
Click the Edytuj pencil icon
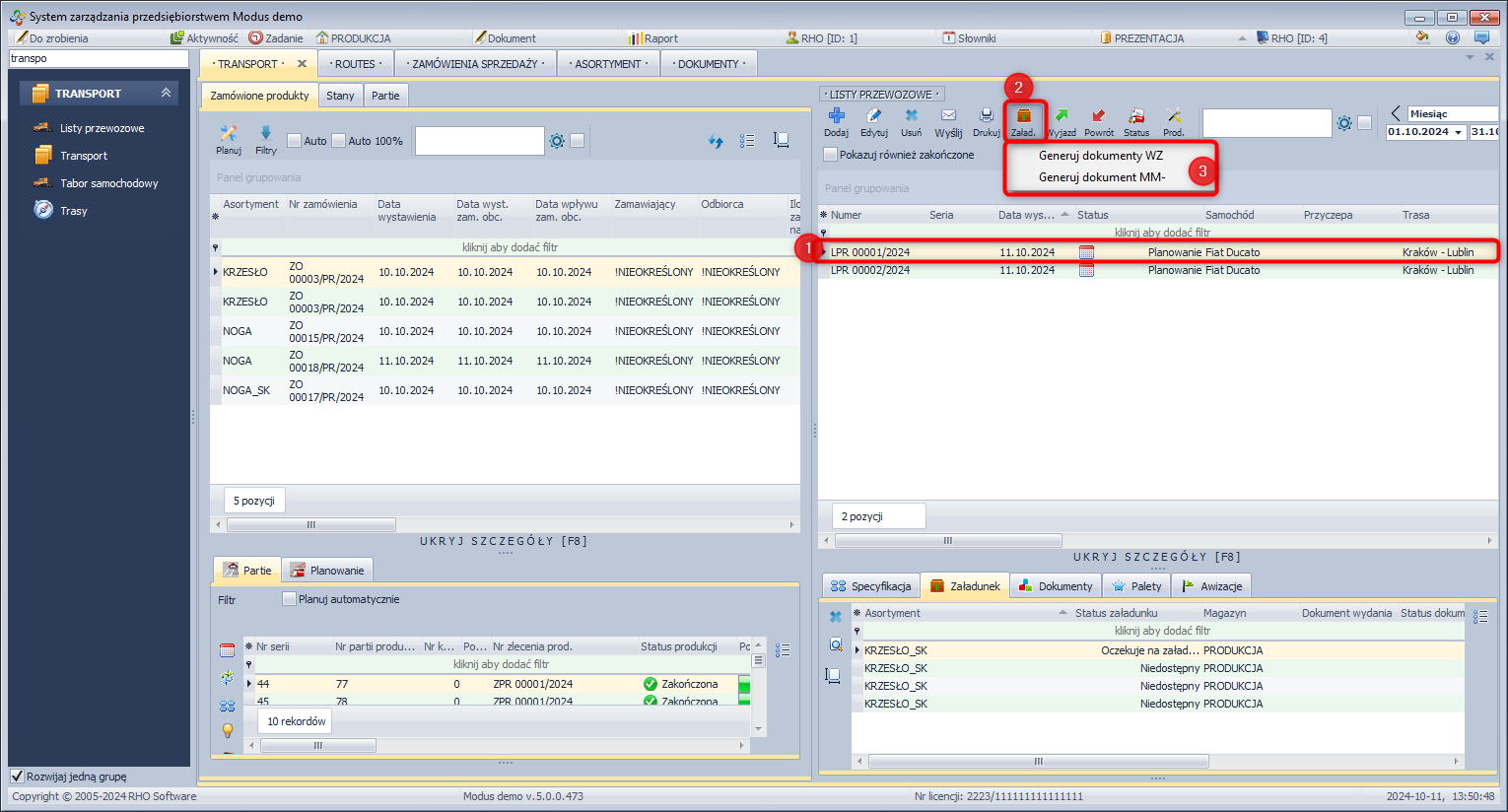[x=873, y=116]
